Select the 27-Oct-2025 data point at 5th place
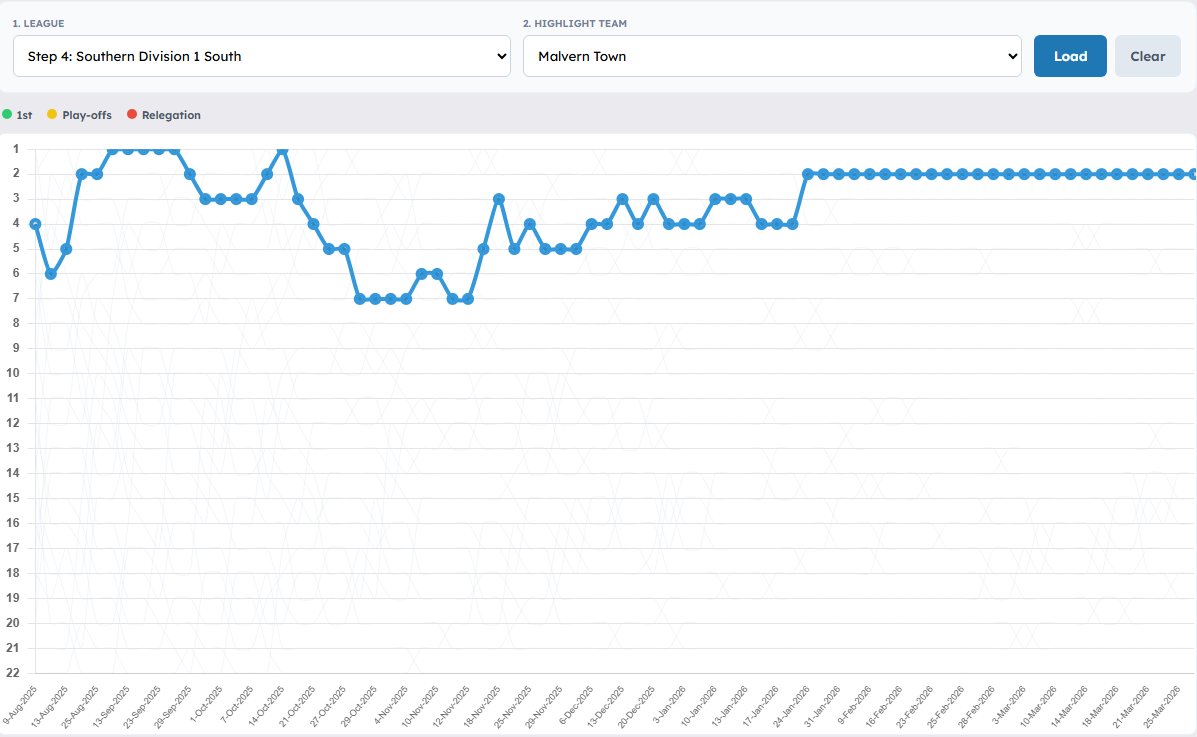This screenshot has height=737, width=1197. tap(344, 249)
